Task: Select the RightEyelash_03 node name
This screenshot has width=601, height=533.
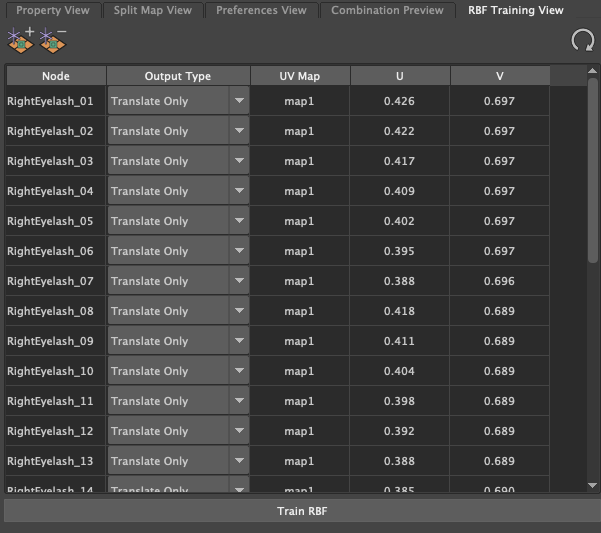Action: pyautogui.click(x=50, y=161)
